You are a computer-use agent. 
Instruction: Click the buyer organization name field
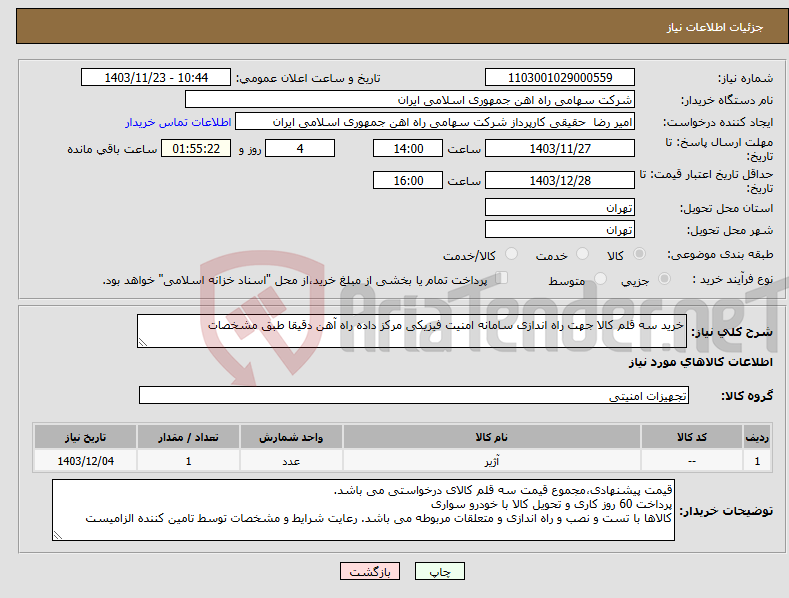tap(410, 100)
